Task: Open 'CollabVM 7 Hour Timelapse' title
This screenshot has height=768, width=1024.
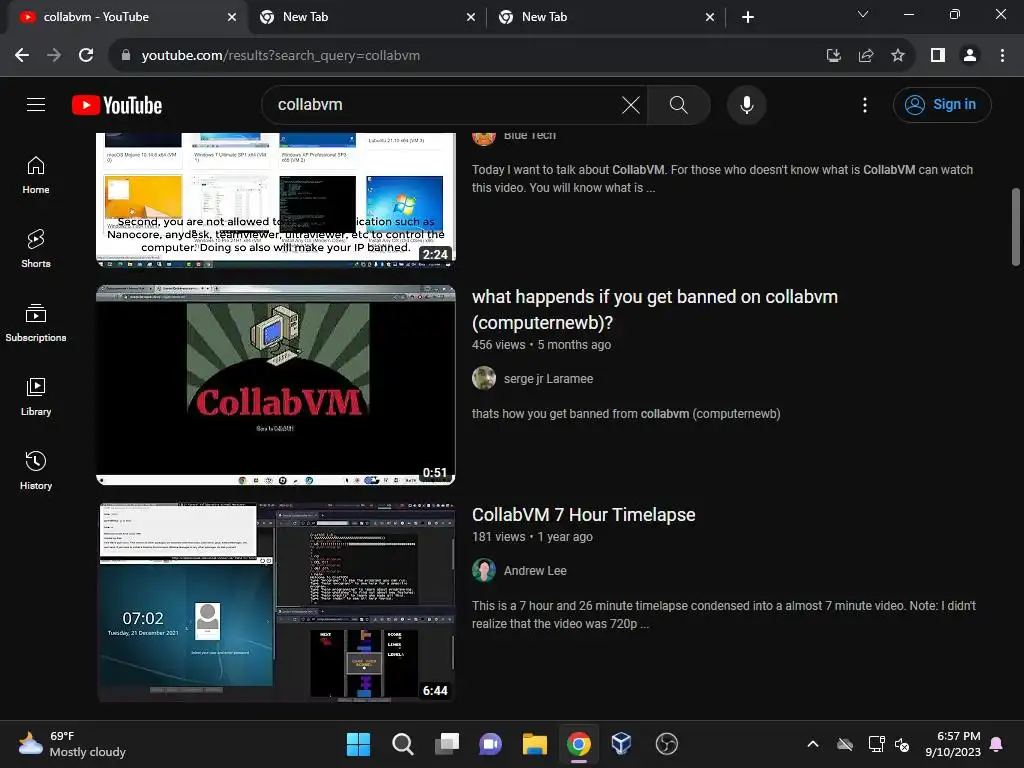Action: pos(583,515)
